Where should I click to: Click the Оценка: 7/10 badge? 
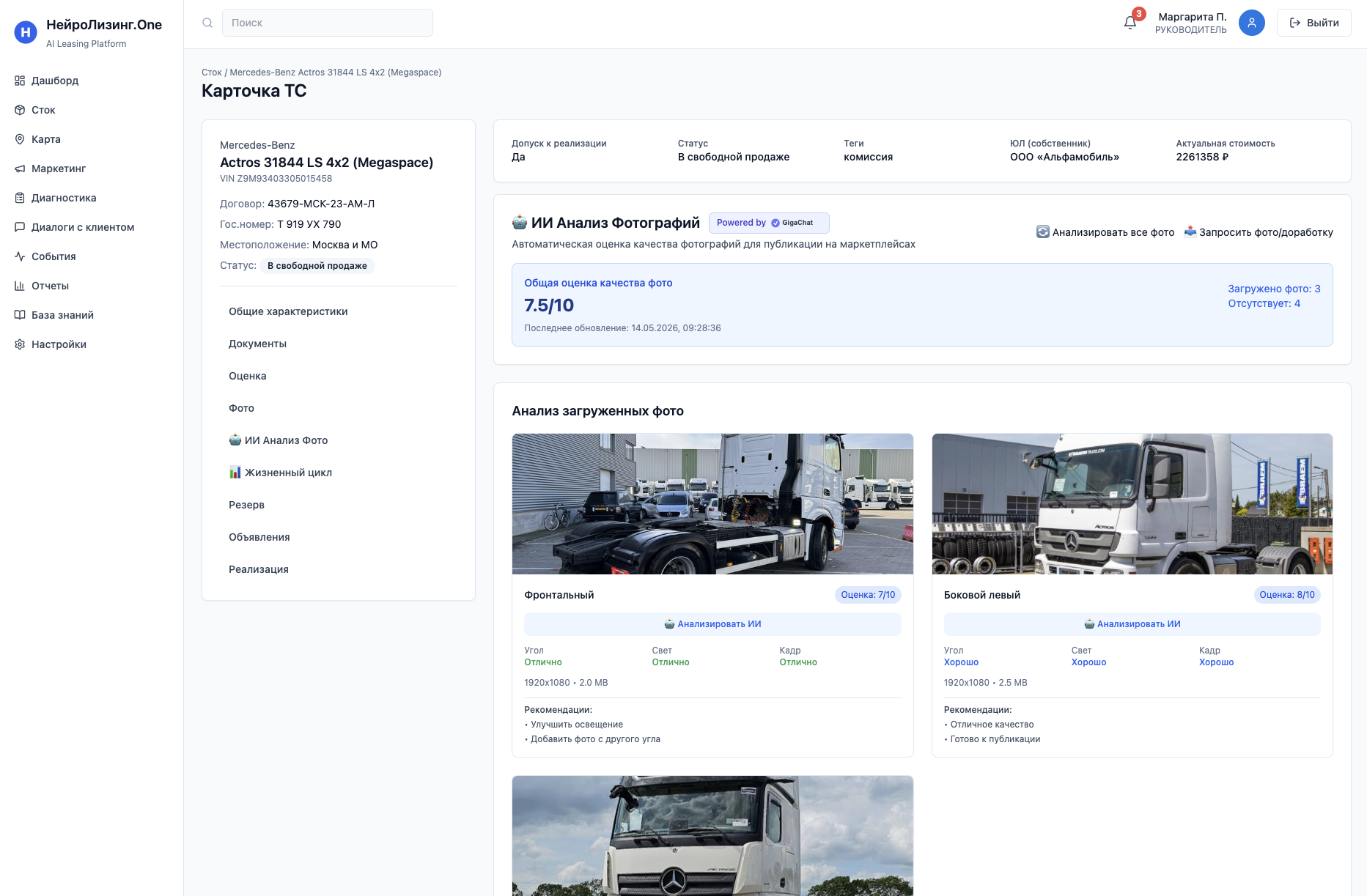point(868,595)
